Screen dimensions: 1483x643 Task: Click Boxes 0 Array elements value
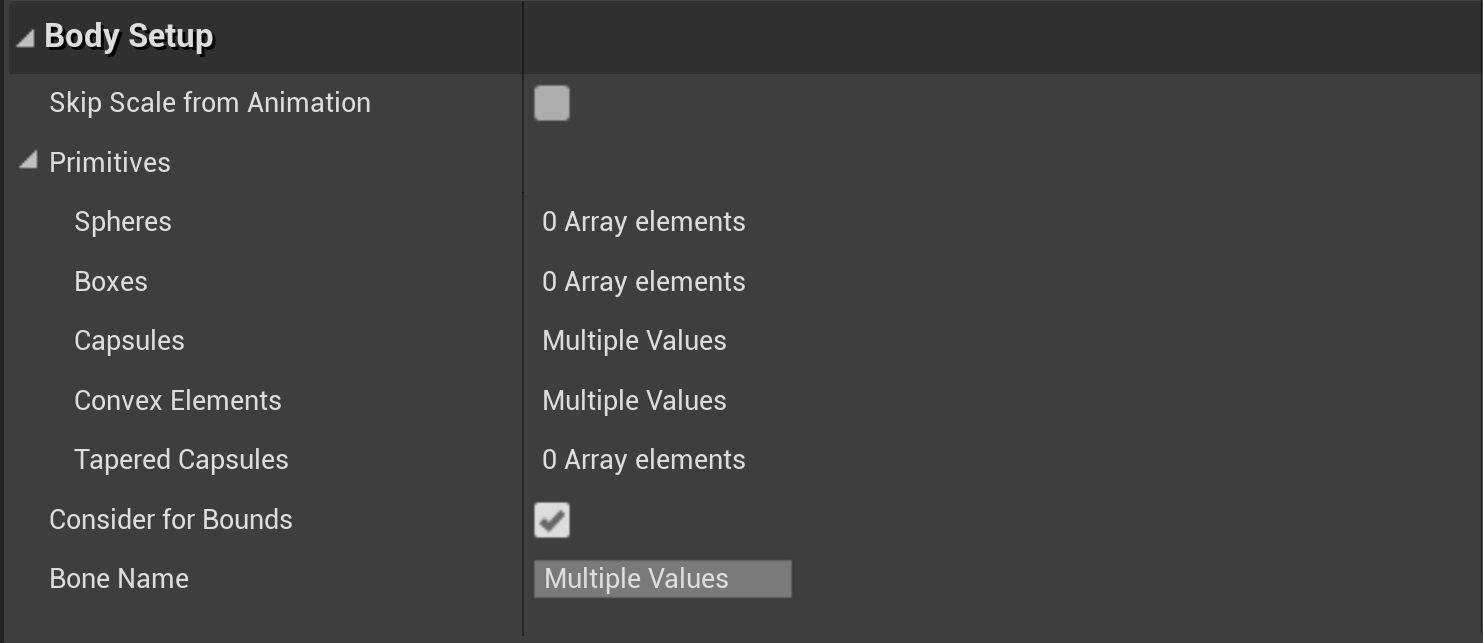644,282
